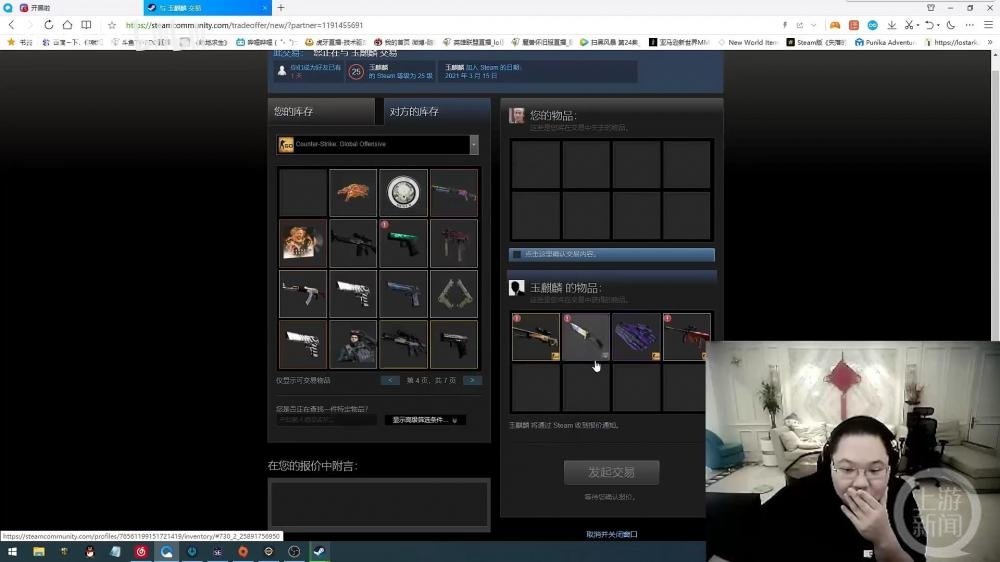Viewport: 1000px width, 562px height.
Task: Click the knife in their offered items
Action: 586,337
